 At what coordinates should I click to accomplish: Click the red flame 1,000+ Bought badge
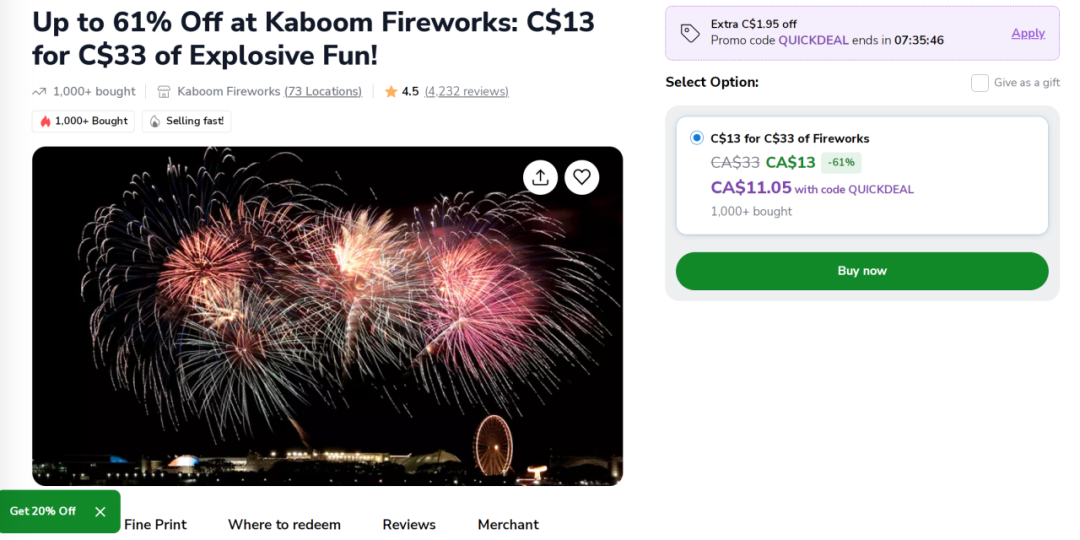(x=83, y=121)
